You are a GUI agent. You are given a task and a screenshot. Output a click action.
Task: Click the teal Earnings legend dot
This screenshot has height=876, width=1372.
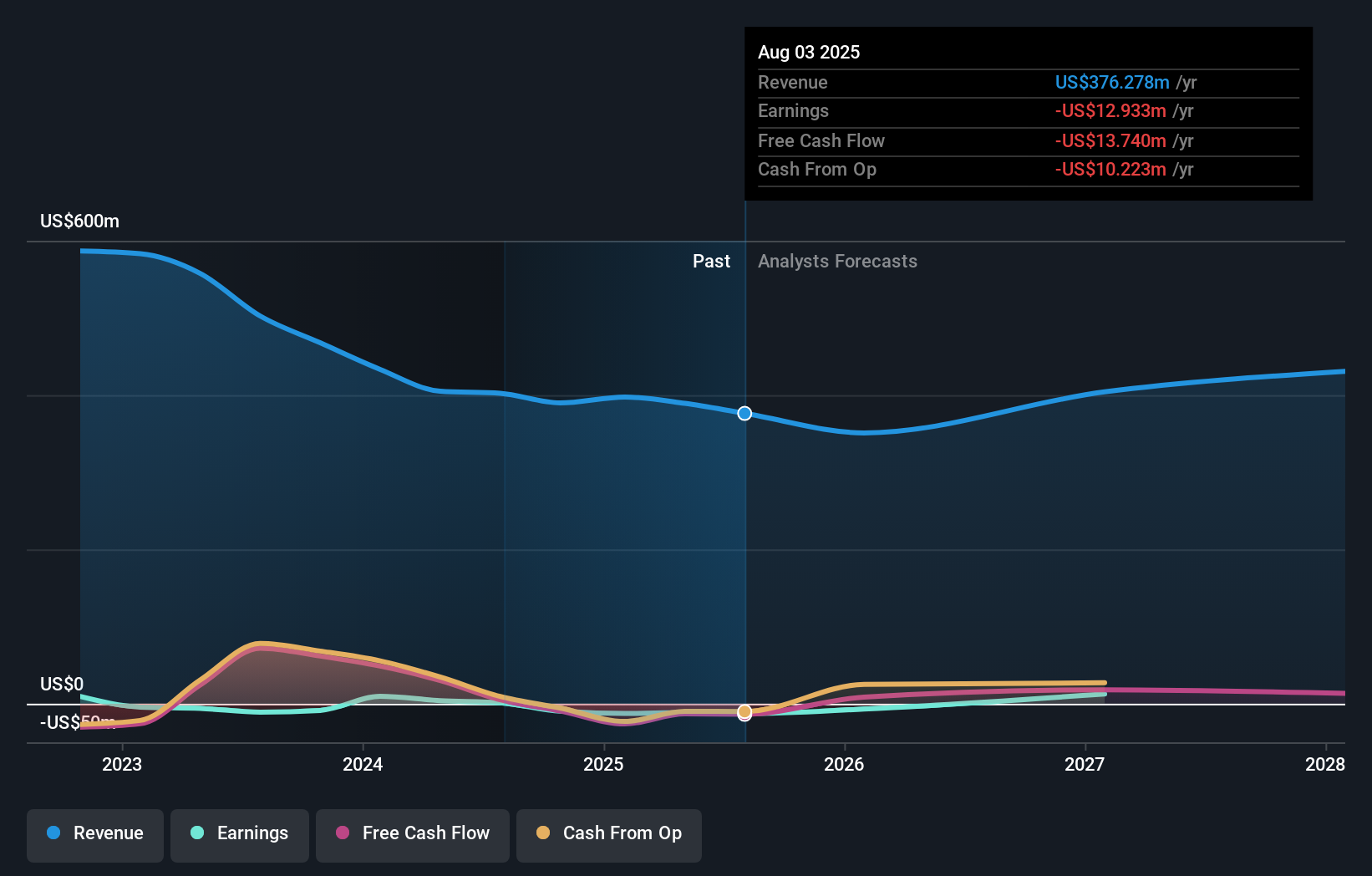(196, 833)
